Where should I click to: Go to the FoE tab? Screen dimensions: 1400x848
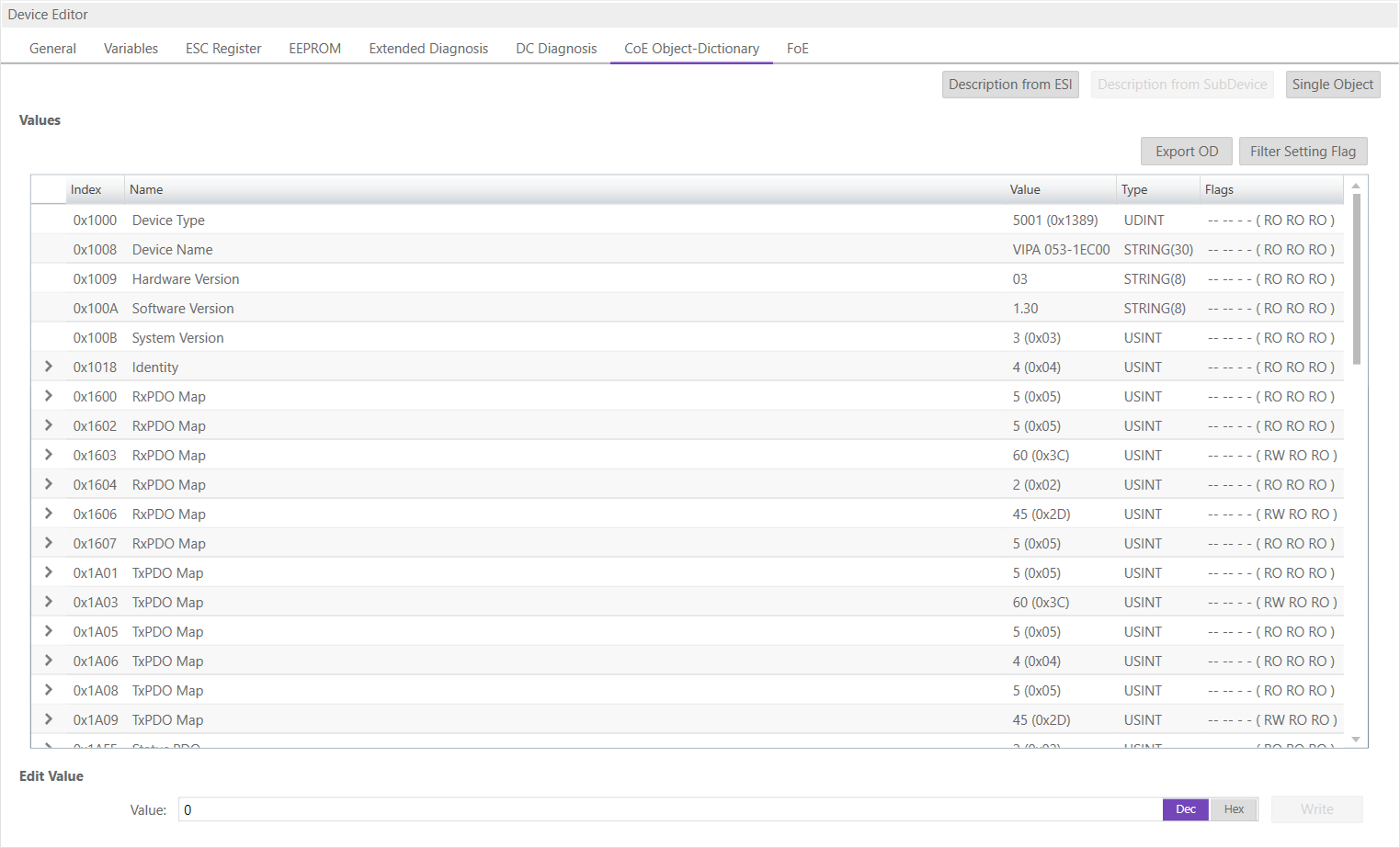[797, 49]
